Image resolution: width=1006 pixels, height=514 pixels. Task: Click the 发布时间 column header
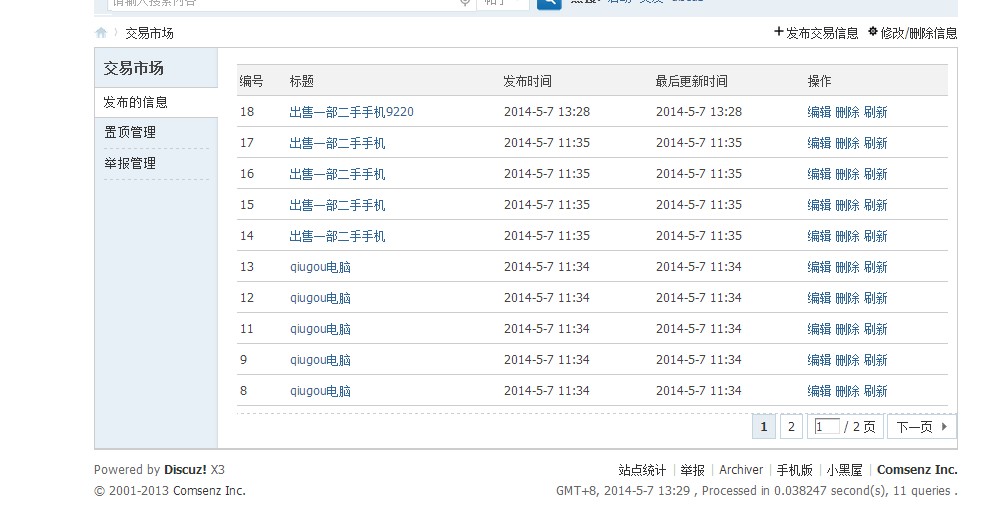click(x=527, y=81)
